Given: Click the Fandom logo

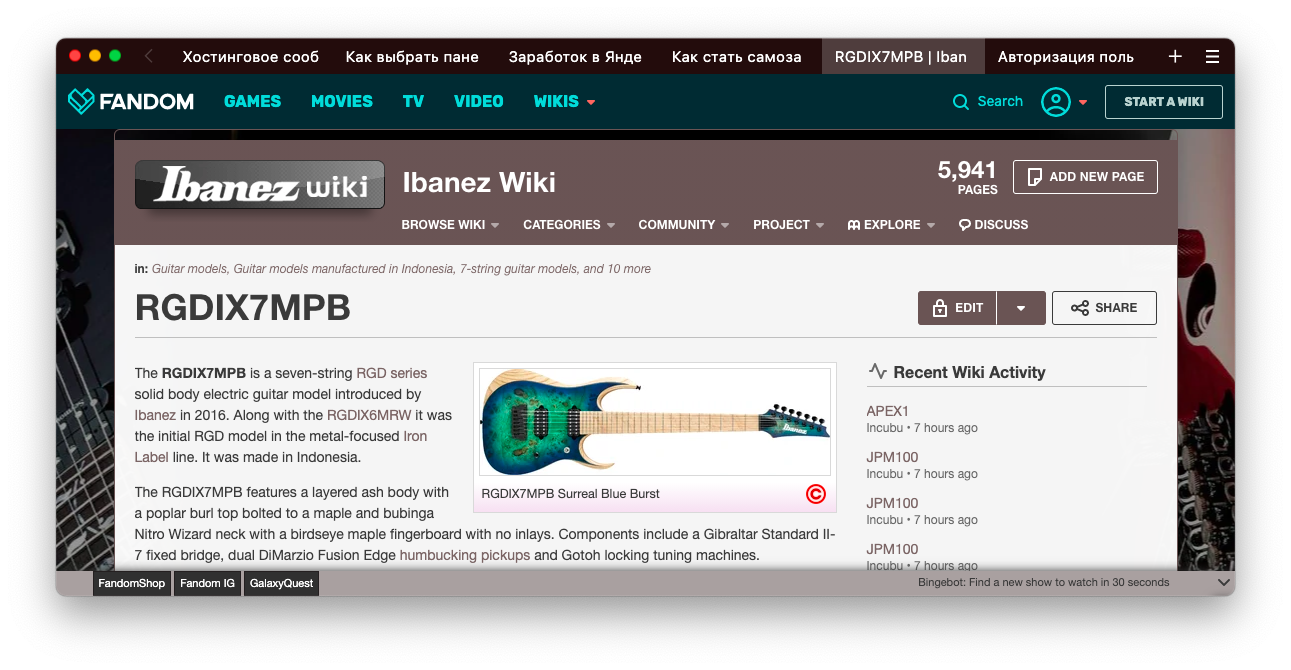Looking at the screenshot, I should click(130, 101).
